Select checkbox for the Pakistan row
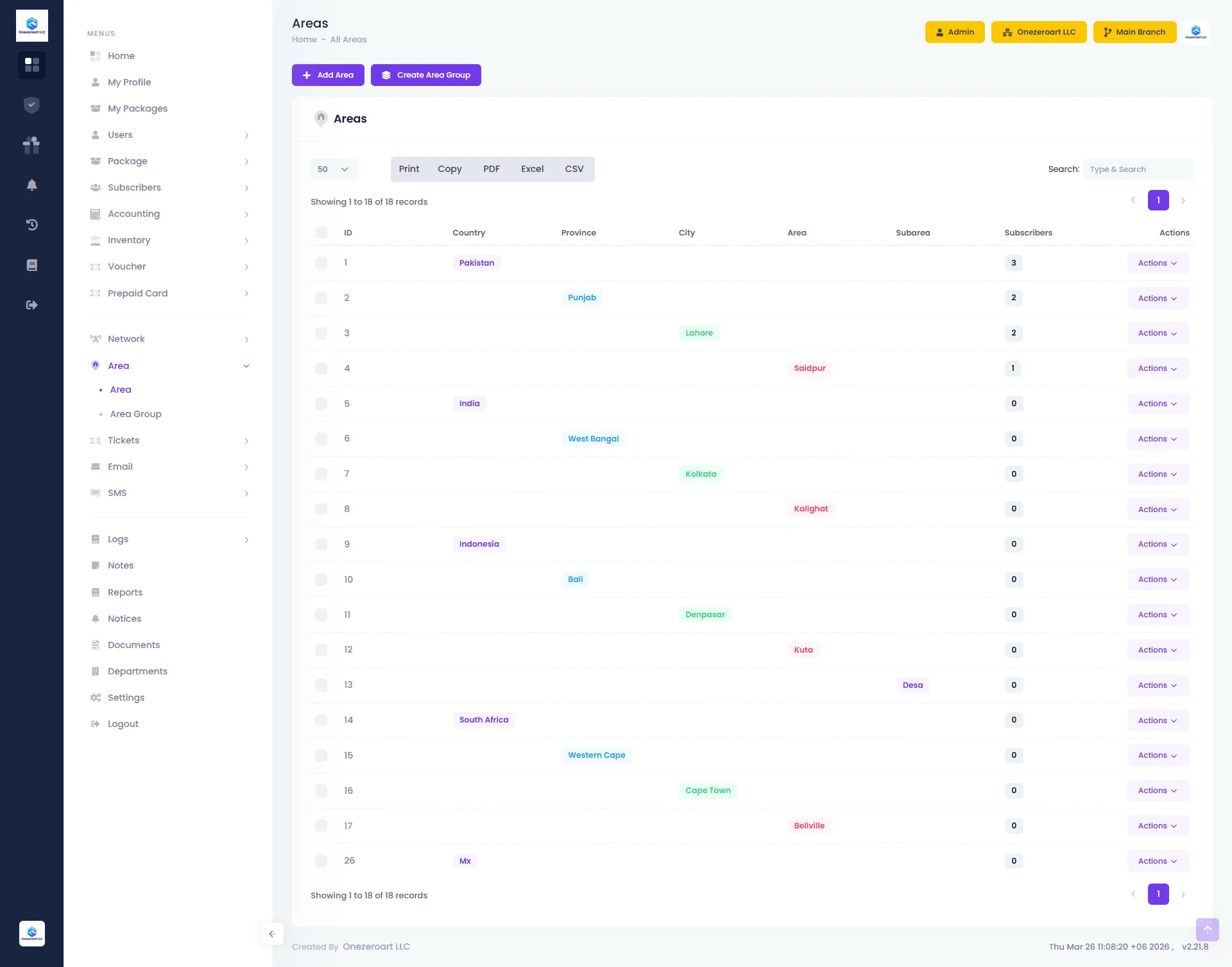This screenshot has height=967, width=1232. coord(321,263)
